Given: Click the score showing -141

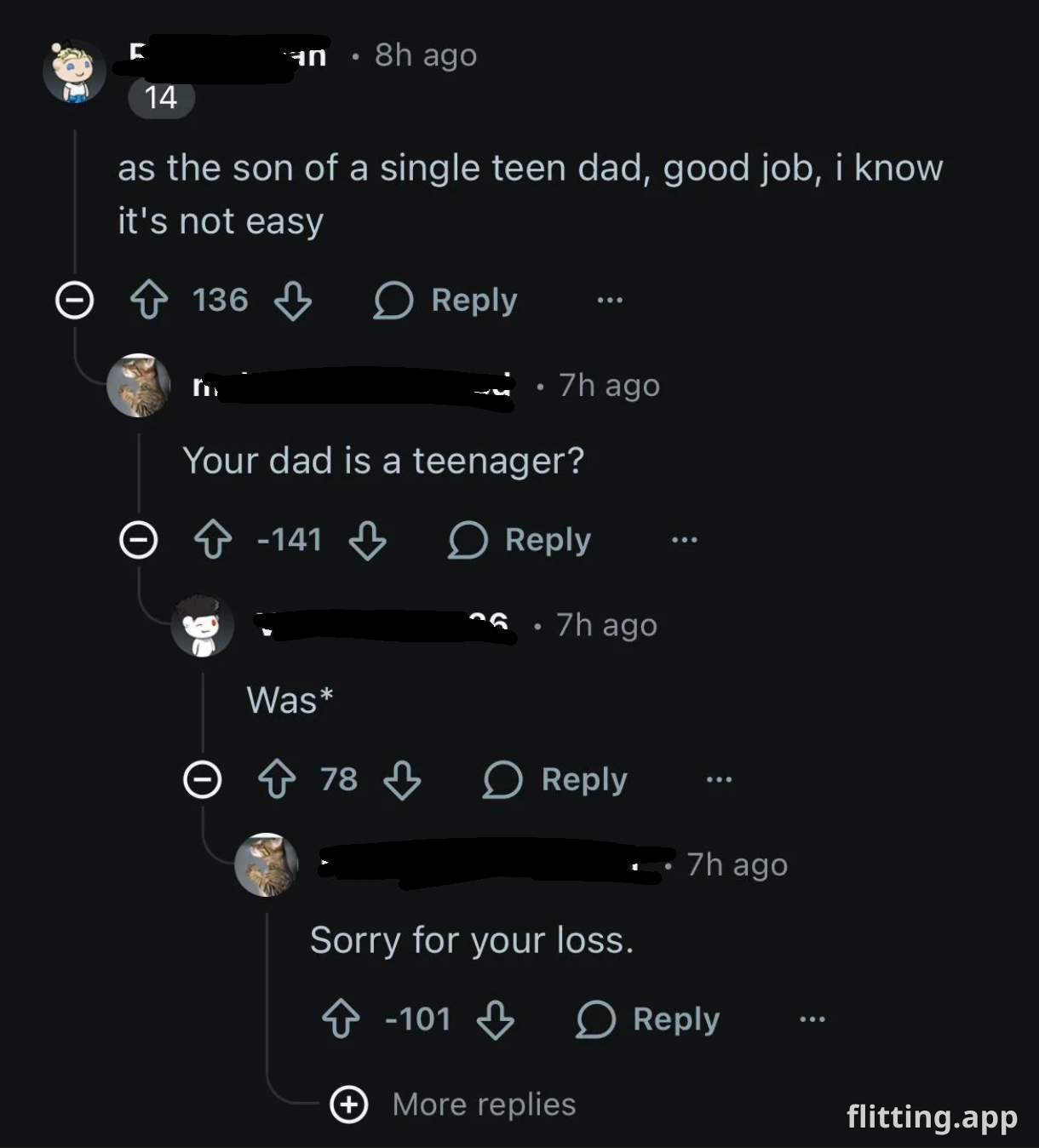Looking at the screenshot, I should pos(289,539).
